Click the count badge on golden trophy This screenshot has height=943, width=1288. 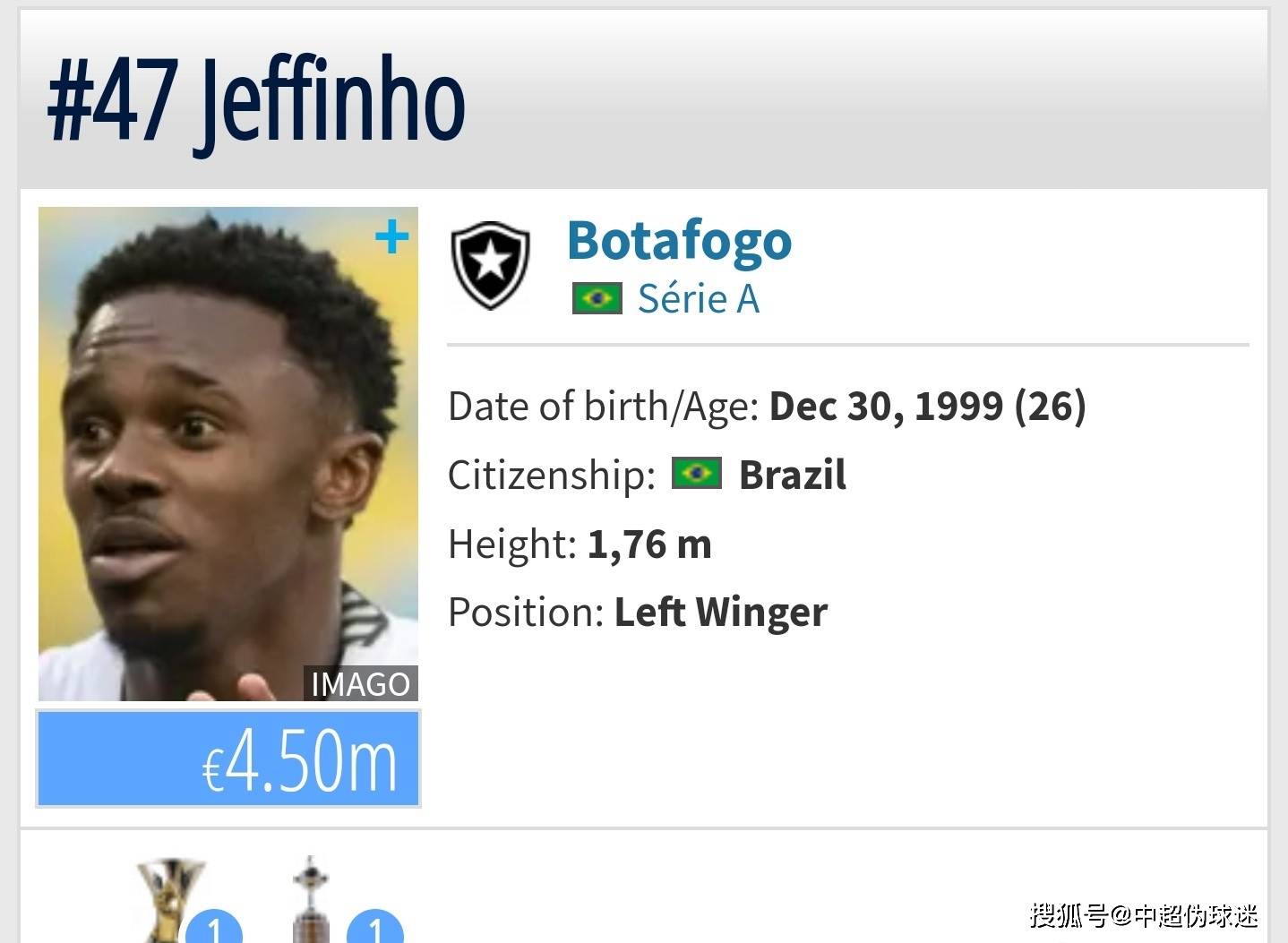point(214,926)
